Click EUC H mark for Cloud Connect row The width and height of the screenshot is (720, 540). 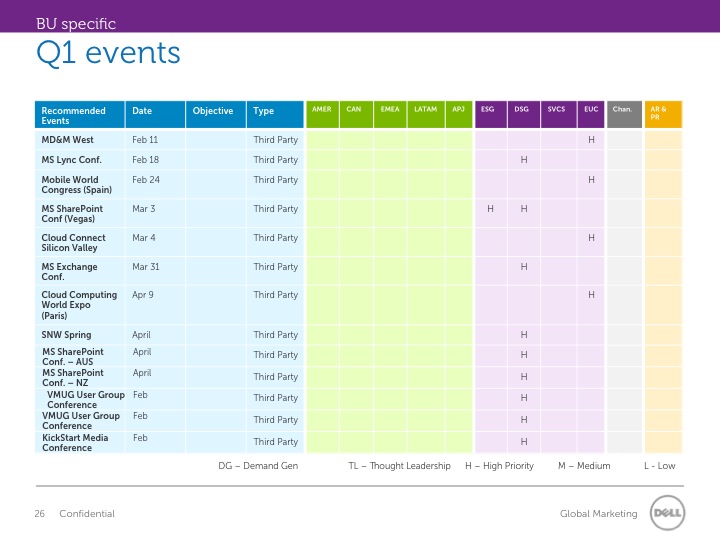(x=591, y=237)
